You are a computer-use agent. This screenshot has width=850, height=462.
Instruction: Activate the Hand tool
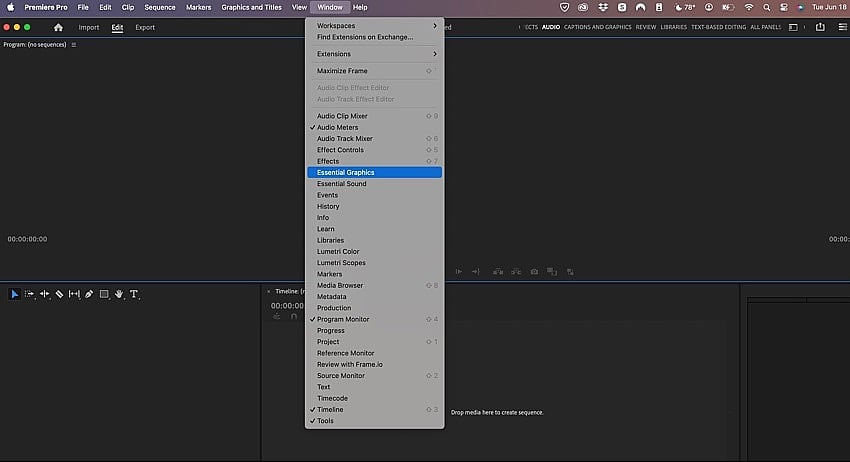coord(119,294)
